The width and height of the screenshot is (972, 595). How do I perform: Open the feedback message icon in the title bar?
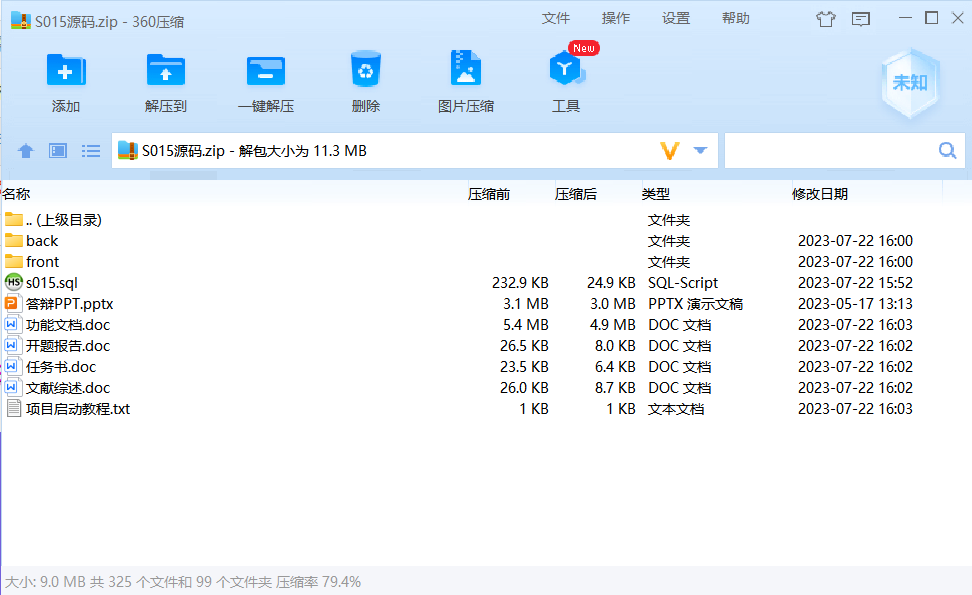point(860,19)
